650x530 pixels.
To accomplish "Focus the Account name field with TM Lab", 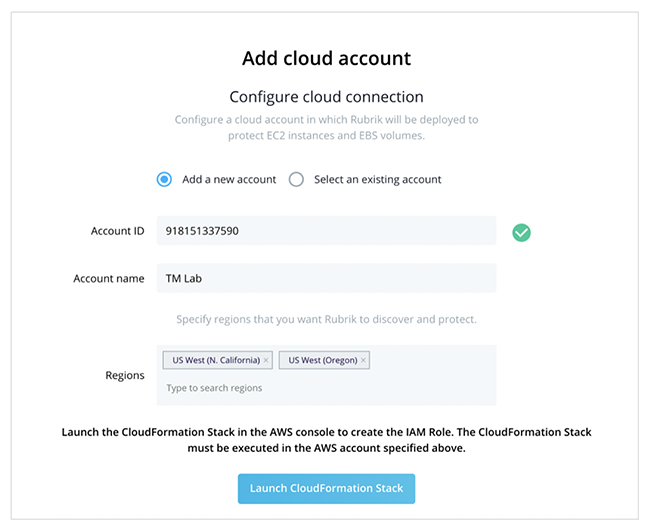I will [326, 278].
